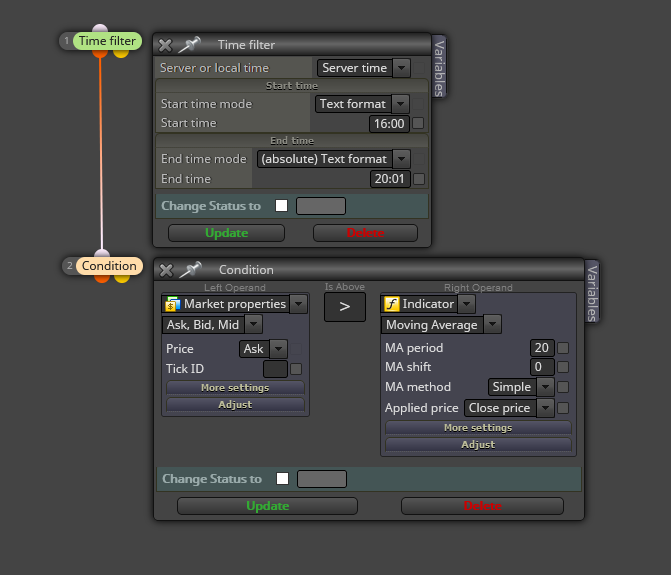Image resolution: width=671 pixels, height=575 pixels.
Task: Click Update in Time filter panel
Action: point(226,233)
